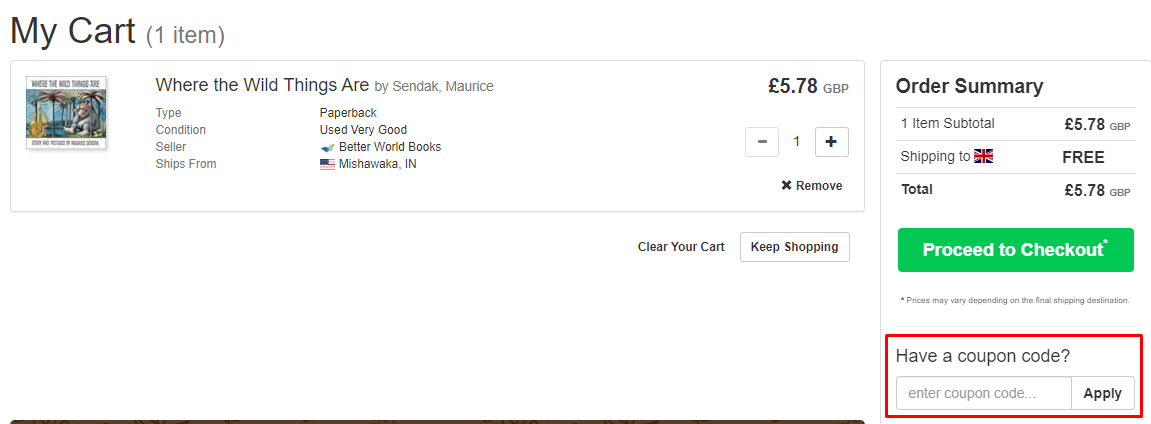Viewport: 1151px width, 424px height.
Task: Focus the enter coupon code field
Action: point(983,393)
